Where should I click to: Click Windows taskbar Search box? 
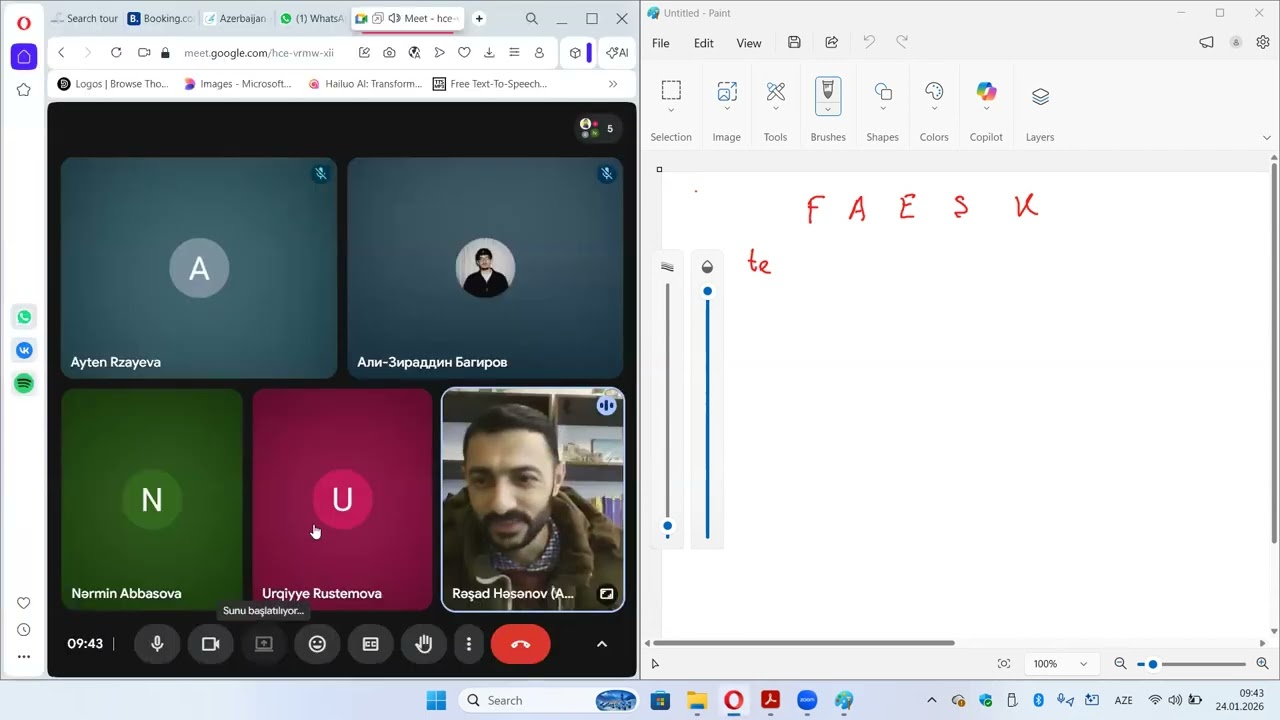[x=548, y=700]
